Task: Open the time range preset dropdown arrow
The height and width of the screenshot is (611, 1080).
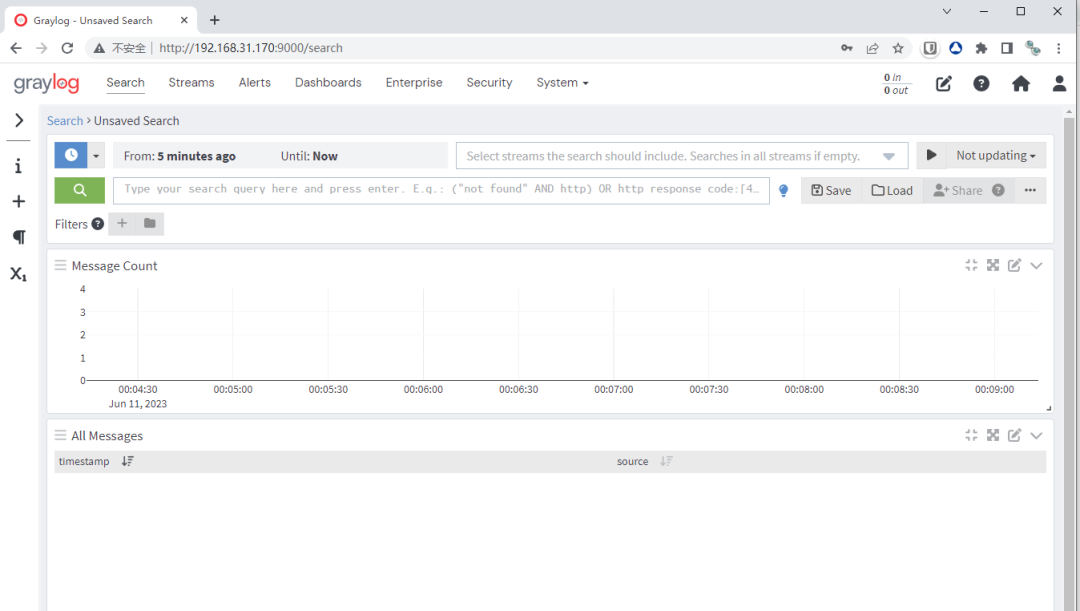Action: pyautogui.click(x=96, y=156)
